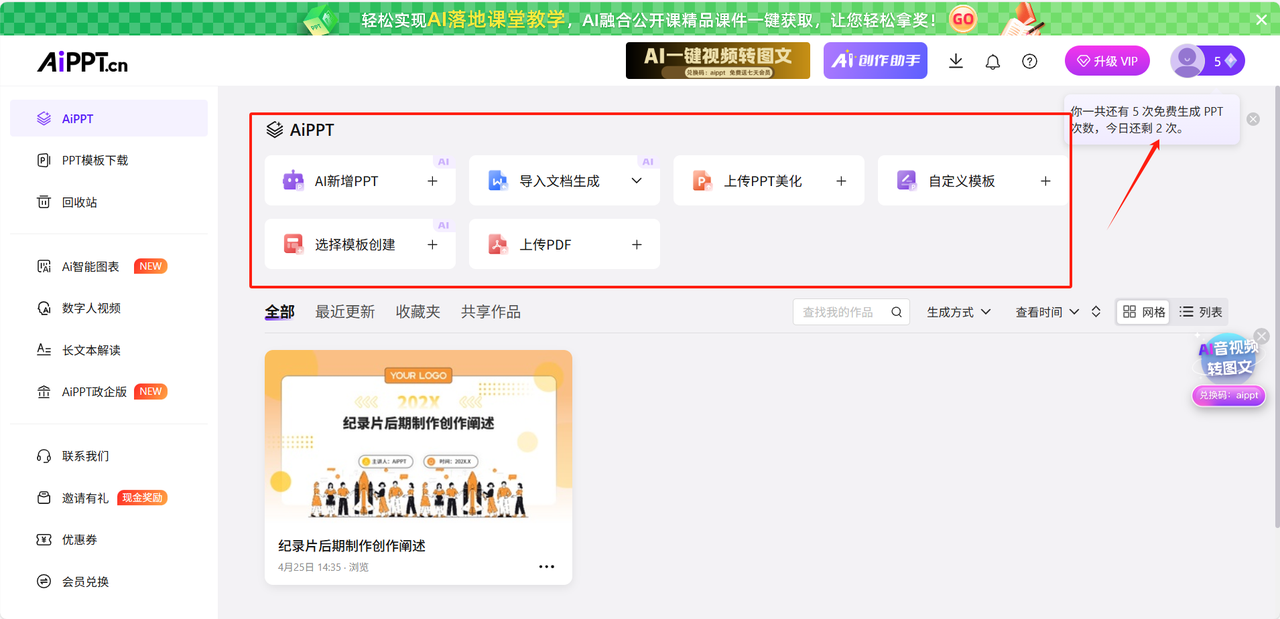Click the search magnifier icon
1280x619 pixels.
coord(897,312)
